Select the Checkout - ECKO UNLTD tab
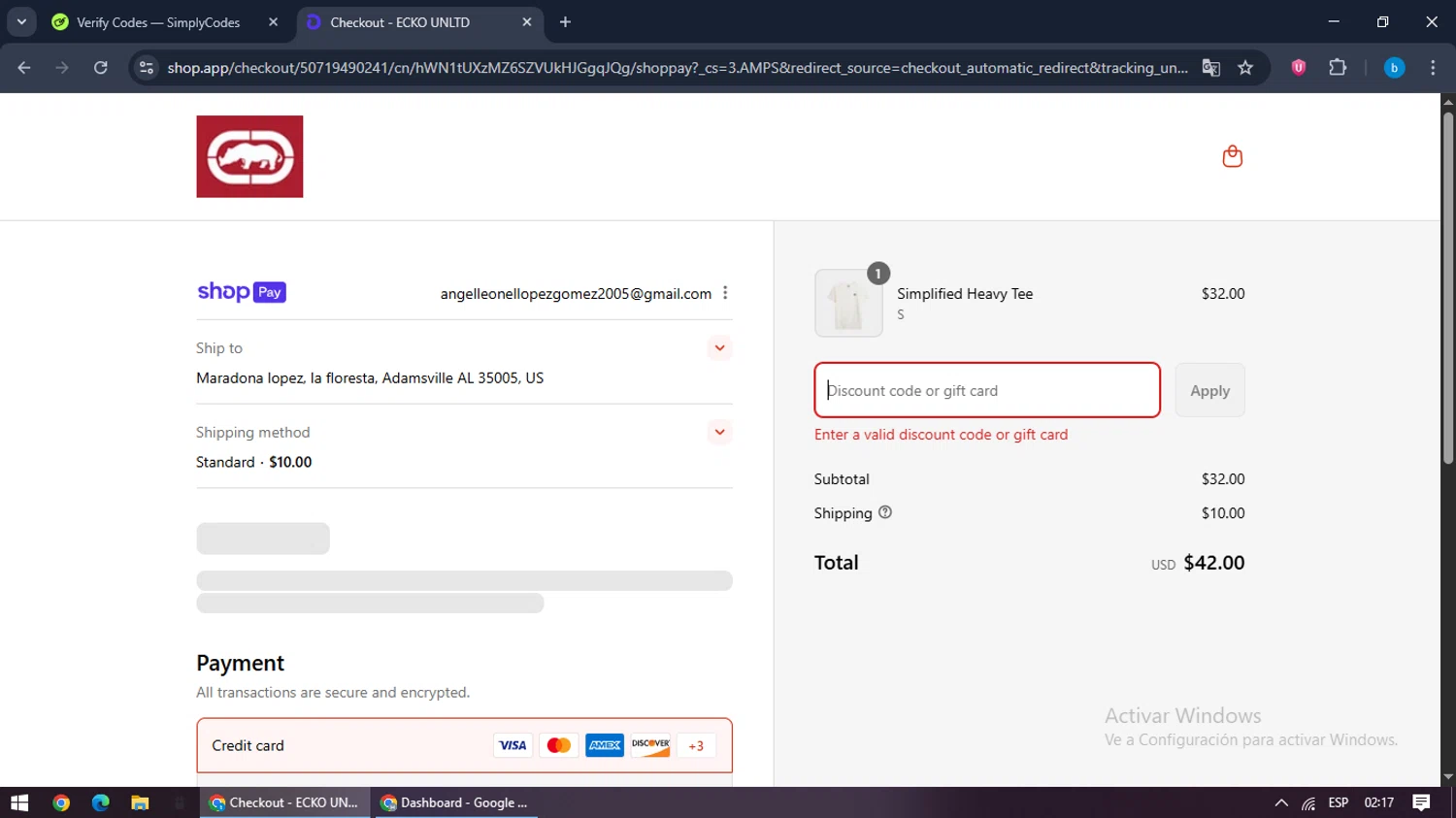The height and width of the screenshot is (818, 1456). [x=419, y=21]
